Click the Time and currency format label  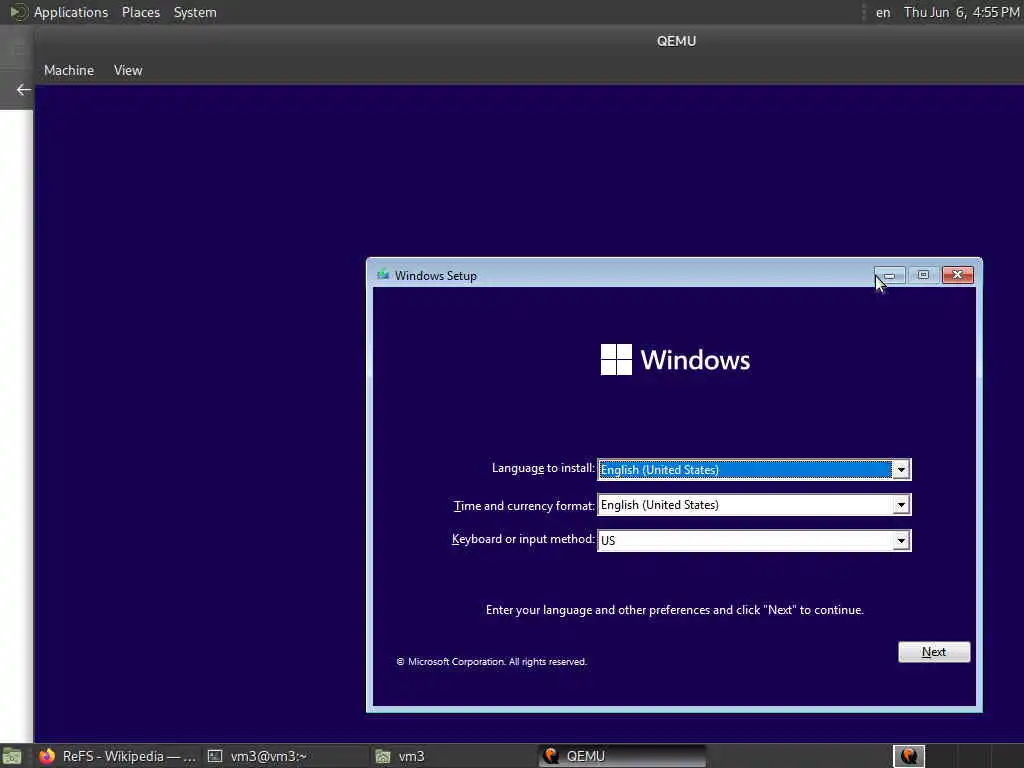(x=524, y=505)
